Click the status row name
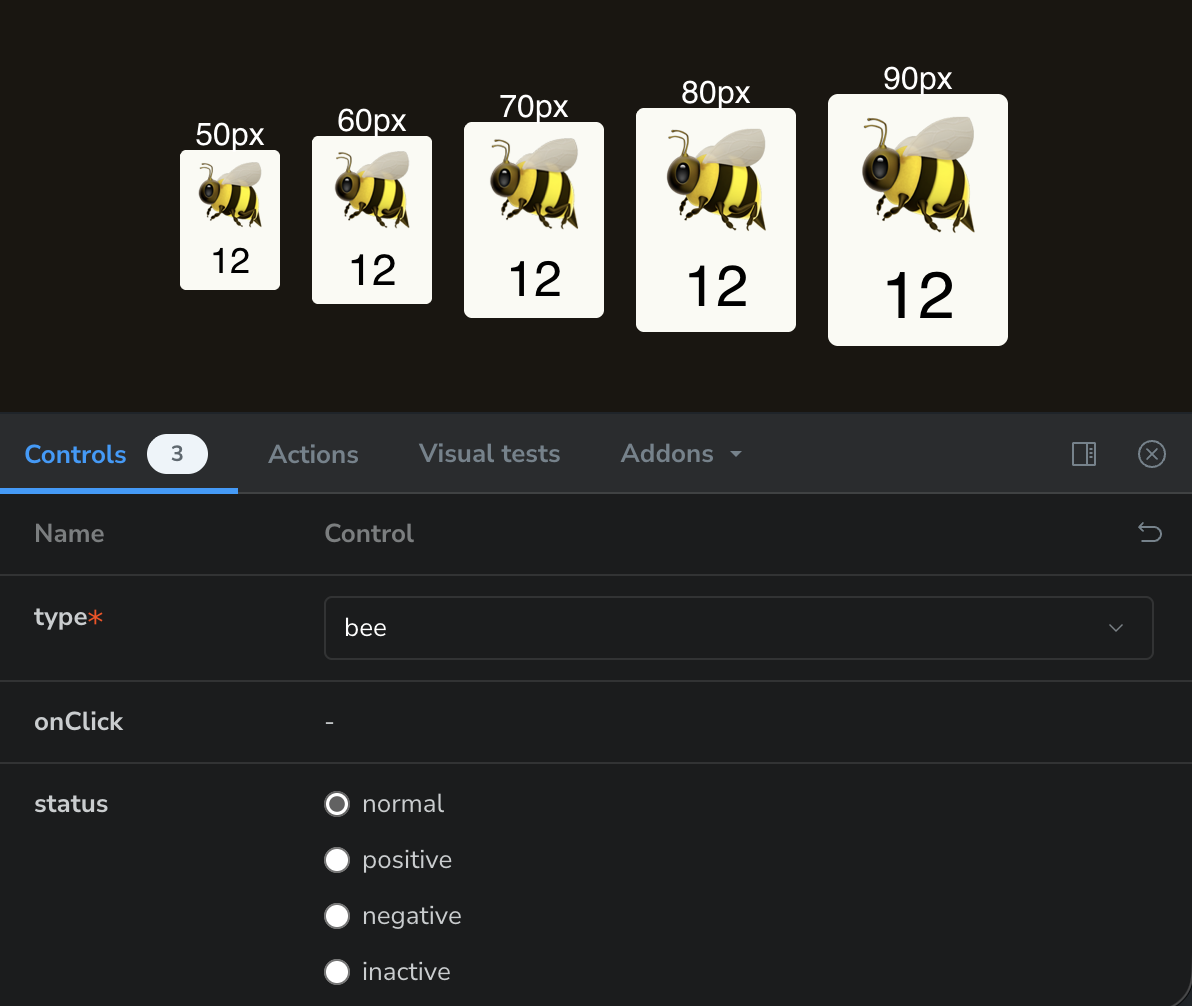 (71, 804)
